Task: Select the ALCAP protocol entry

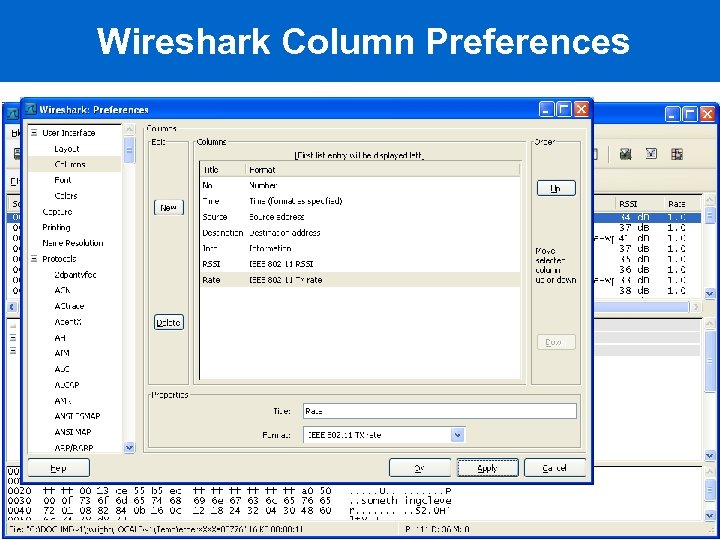Action: [67, 385]
